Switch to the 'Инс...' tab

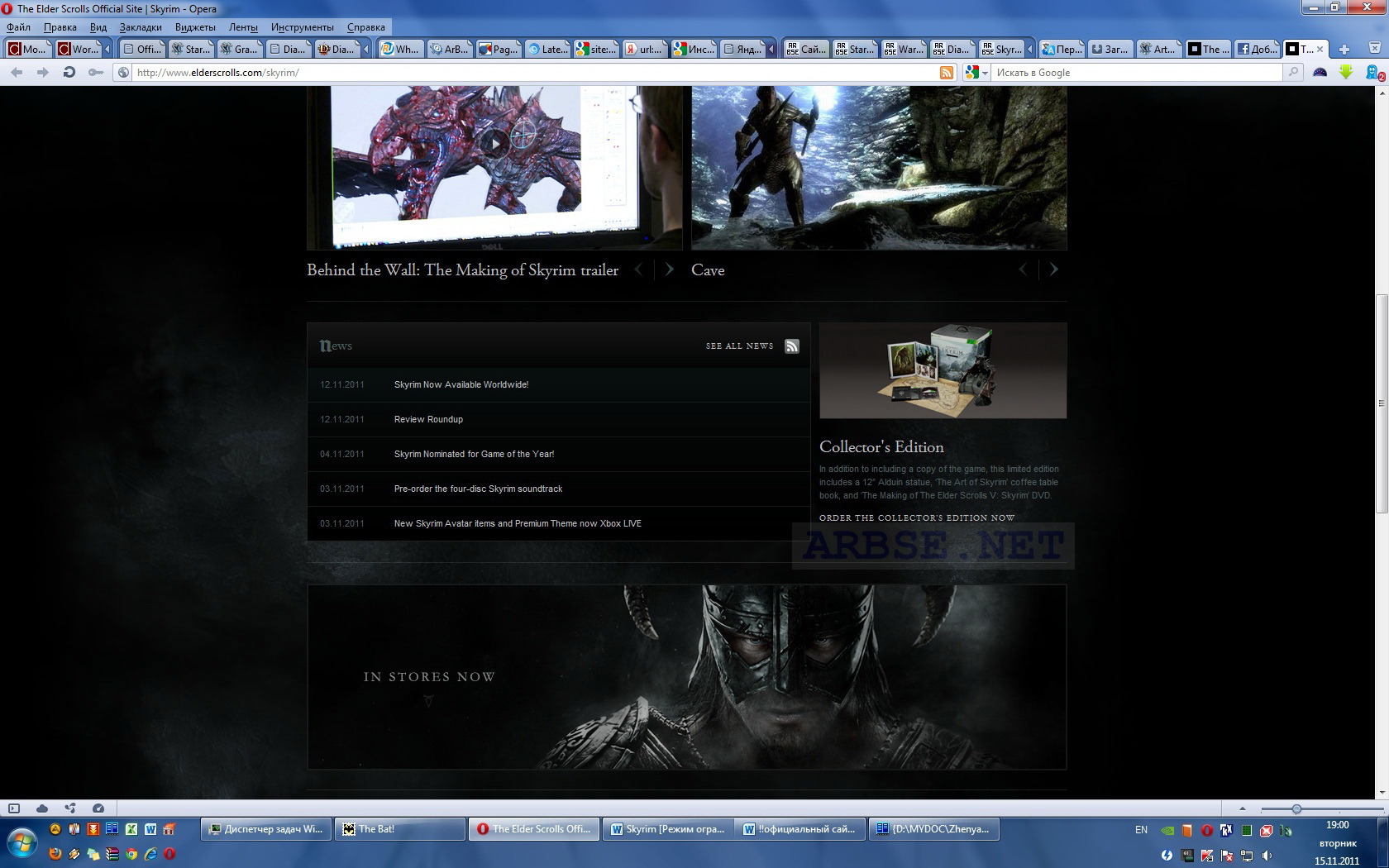pos(694,50)
